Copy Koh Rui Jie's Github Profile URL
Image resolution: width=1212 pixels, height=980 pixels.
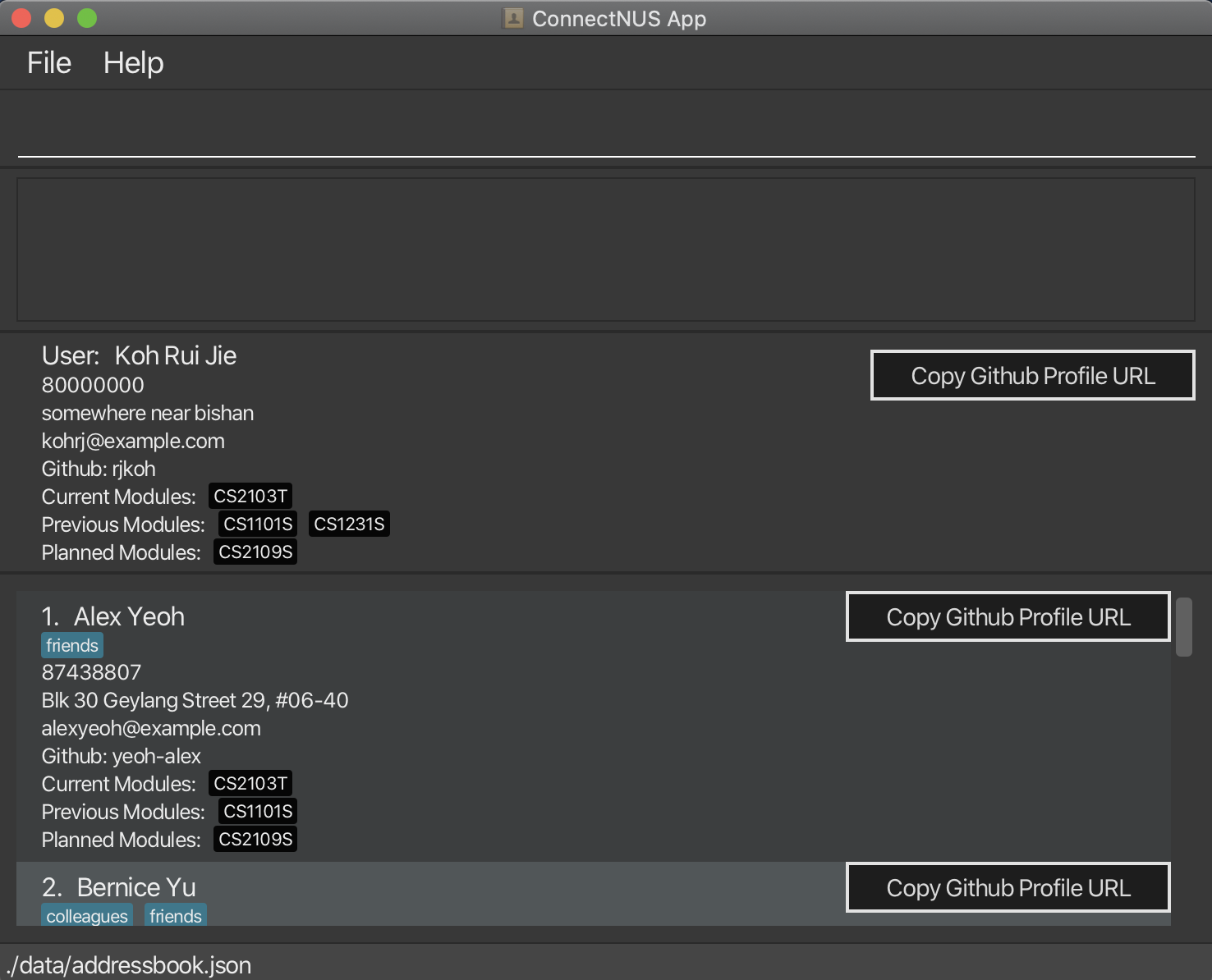pos(1033,376)
